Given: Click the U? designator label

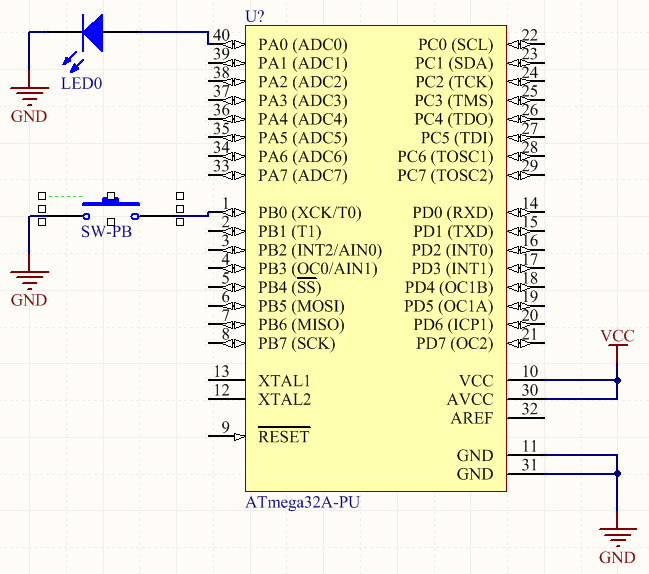Looking at the screenshot, I should coord(255,16).
